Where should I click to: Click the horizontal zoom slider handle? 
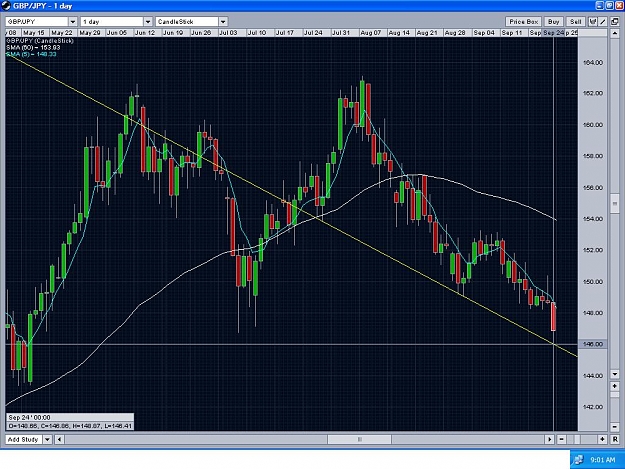click(x=577, y=440)
